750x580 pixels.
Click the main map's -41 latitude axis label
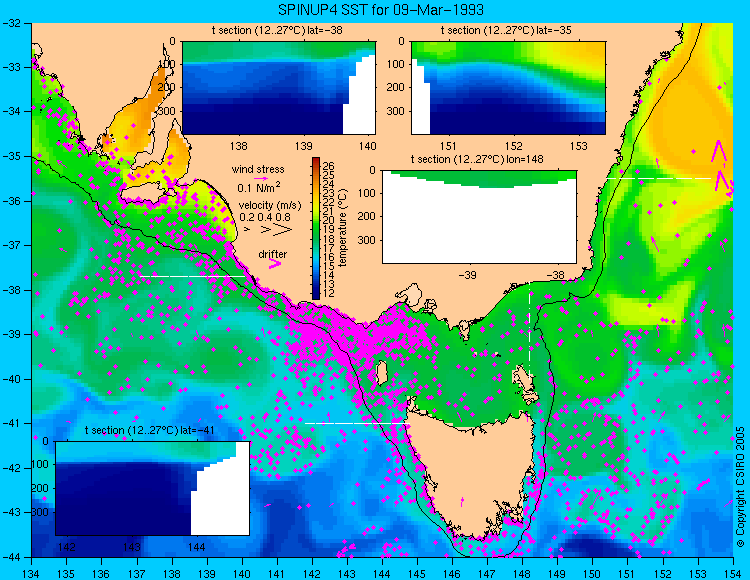(11, 424)
